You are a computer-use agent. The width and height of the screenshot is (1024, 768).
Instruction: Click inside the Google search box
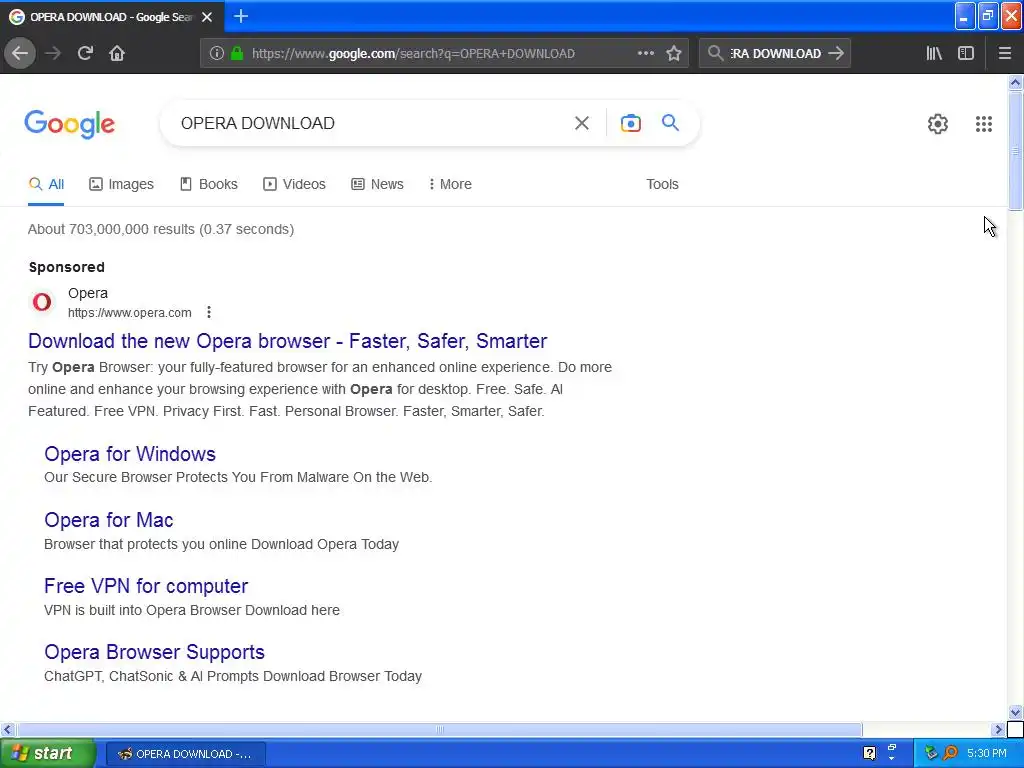coord(372,123)
